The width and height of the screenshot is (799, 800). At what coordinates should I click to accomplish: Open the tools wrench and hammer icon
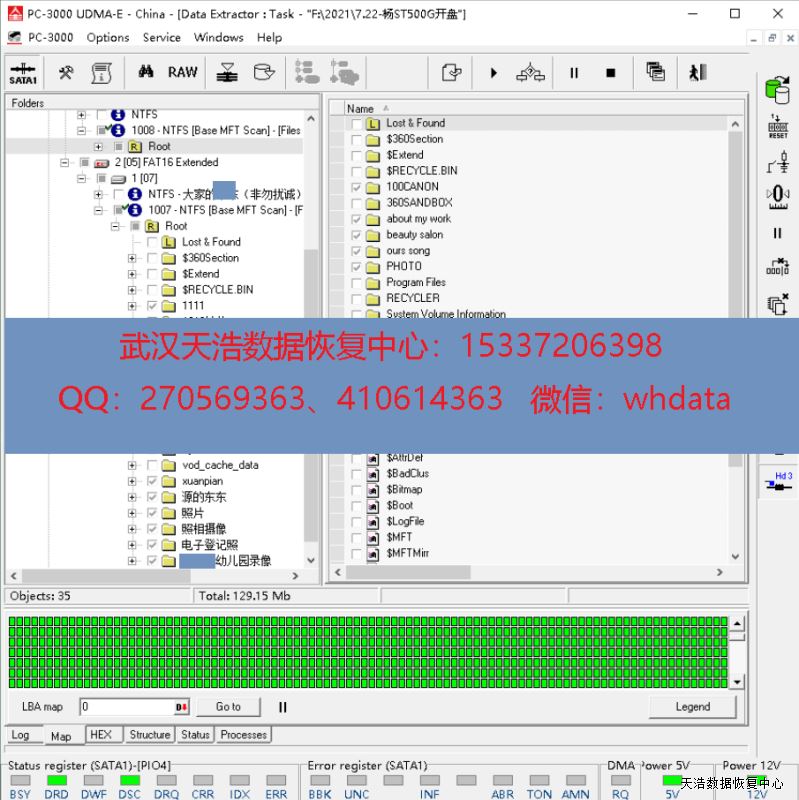tap(66, 73)
